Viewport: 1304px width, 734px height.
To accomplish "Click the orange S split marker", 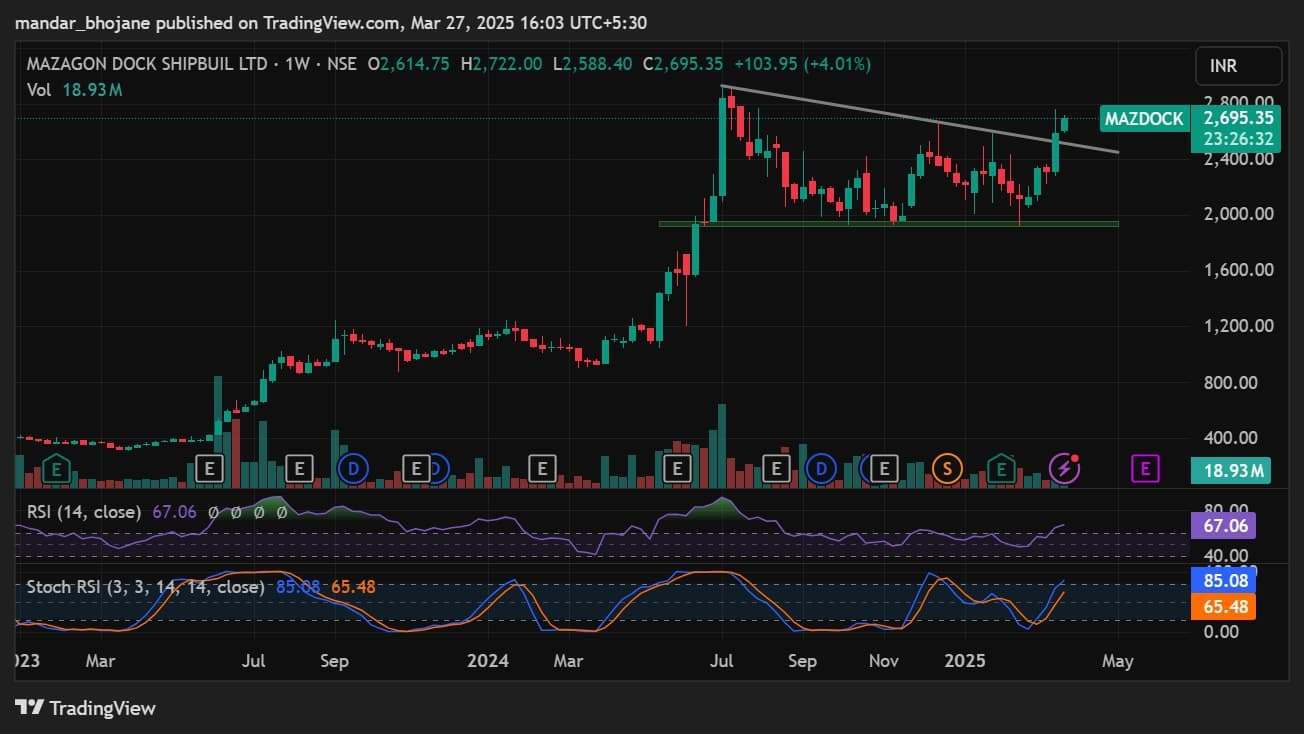I will (946, 467).
